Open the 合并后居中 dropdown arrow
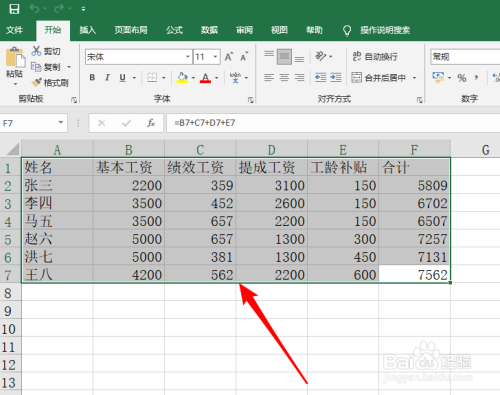The height and width of the screenshot is (395, 500). (415, 78)
